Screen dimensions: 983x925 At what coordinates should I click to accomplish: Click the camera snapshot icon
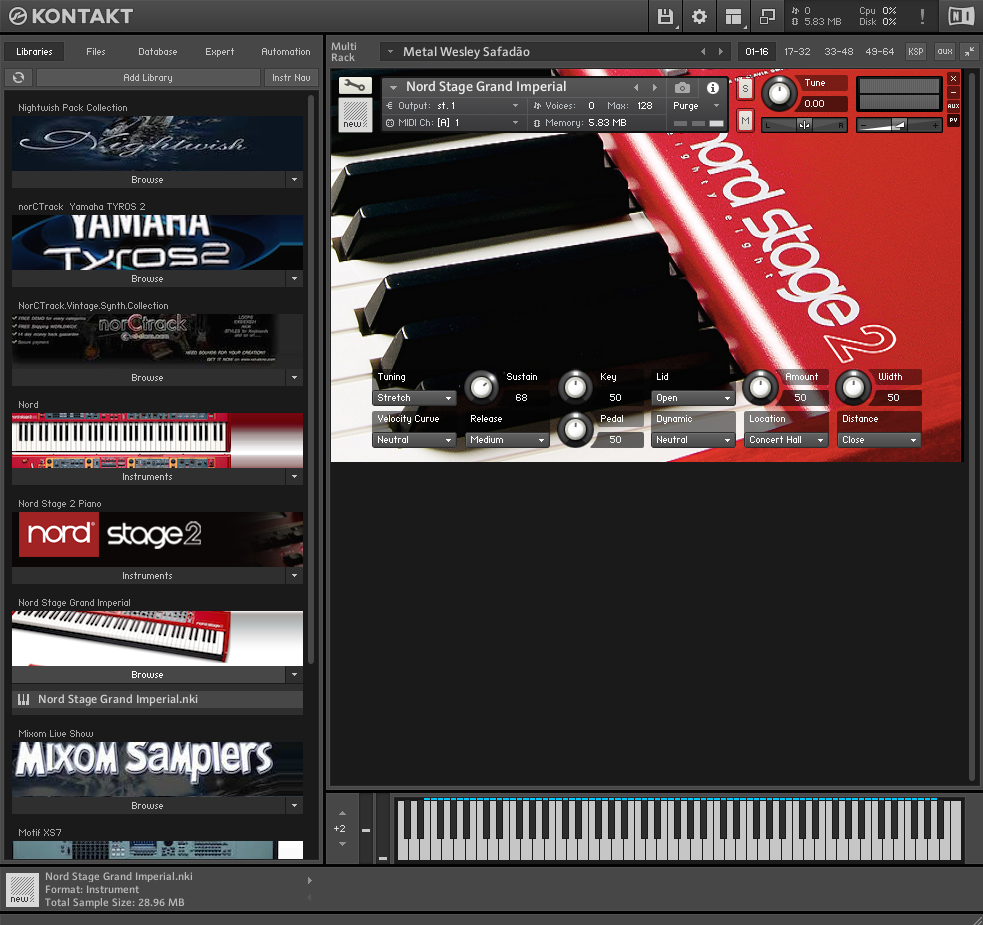tap(682, 88)
